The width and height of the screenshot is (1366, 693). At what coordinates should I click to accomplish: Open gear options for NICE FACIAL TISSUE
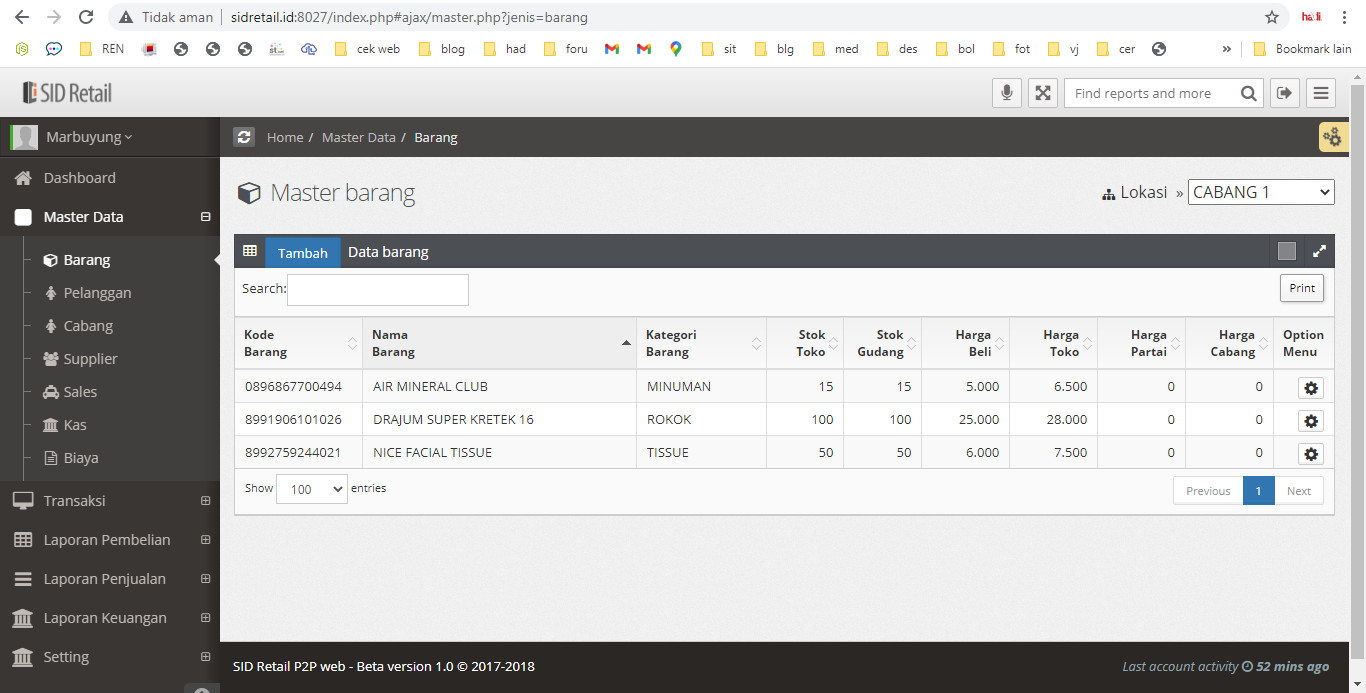[x=1310, y=454]
